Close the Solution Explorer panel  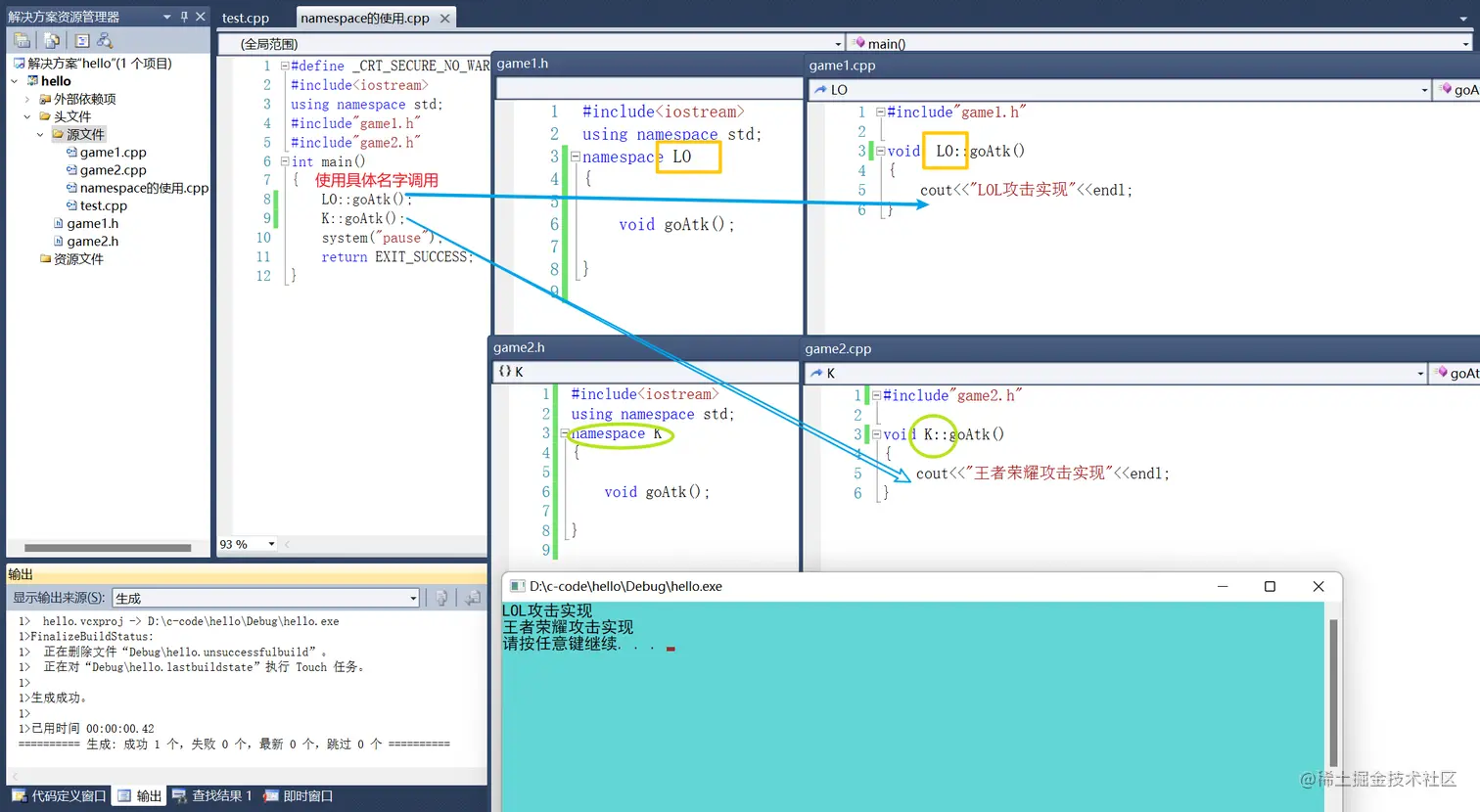[201, 17]
